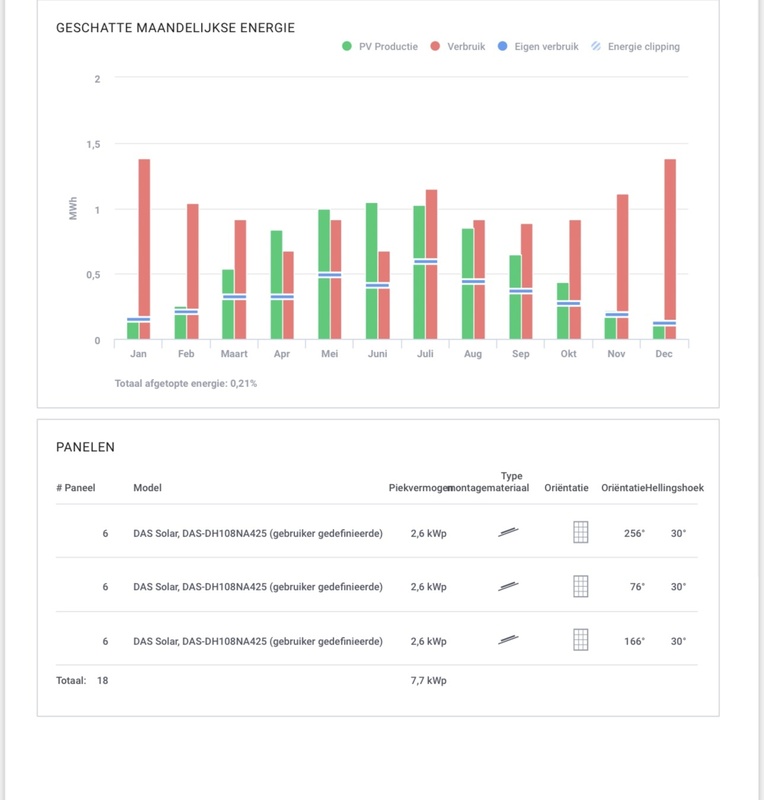Viewport: 764px width, 800px height.
Task: Toggle the Eigen verbruik legend entry
Action: (538, 46)
